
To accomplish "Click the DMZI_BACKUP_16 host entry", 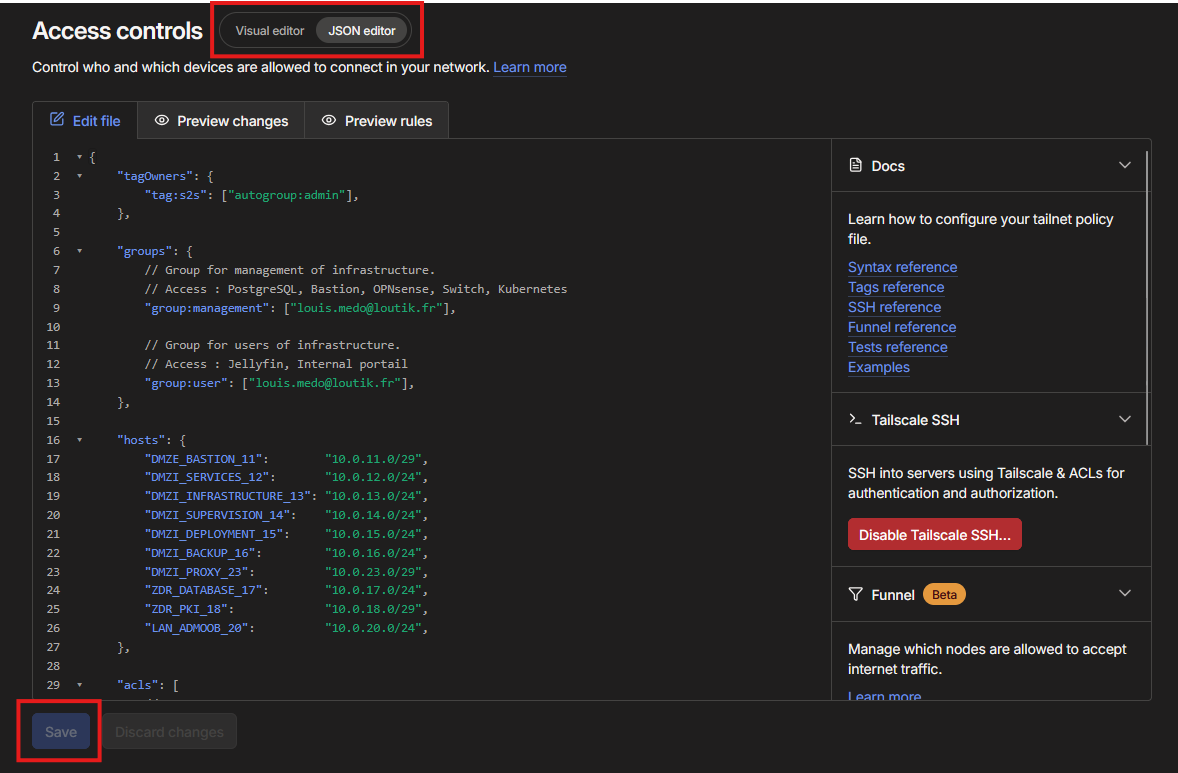I will pos(286,553).
